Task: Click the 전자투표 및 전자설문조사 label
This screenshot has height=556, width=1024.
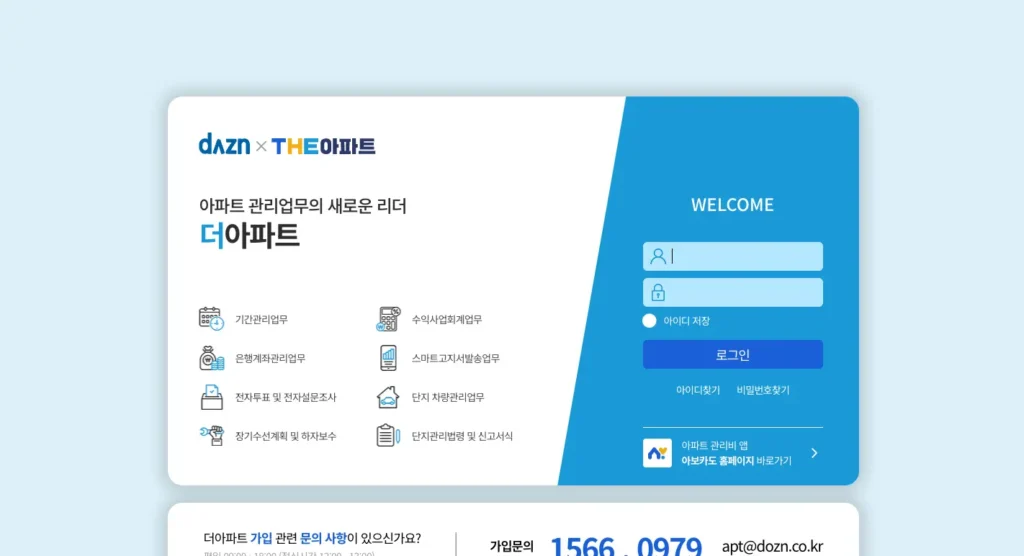Action: click(x=285, y=397)
